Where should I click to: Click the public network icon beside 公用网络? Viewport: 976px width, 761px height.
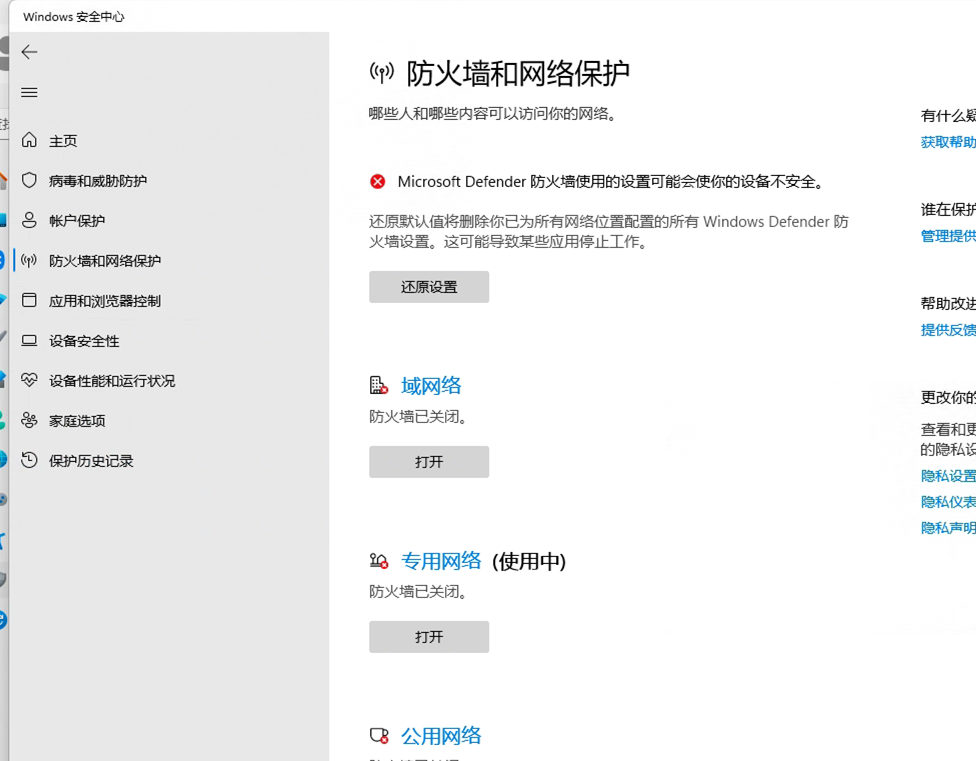point(379,736)
